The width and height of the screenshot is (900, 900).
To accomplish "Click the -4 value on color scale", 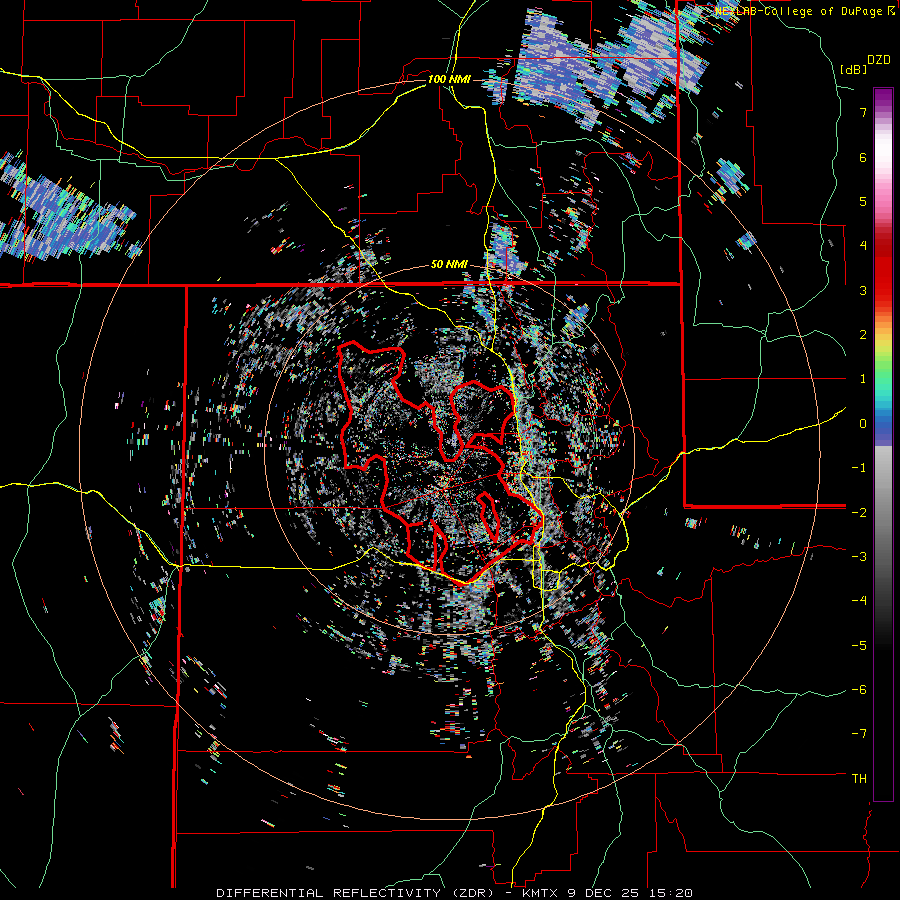I will pyautogui.click(x=859, y=601).
